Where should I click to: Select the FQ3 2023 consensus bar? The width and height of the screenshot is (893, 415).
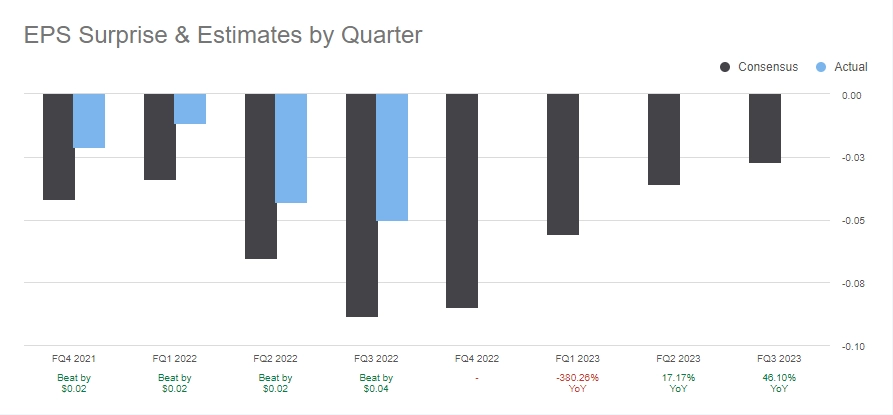(765, 128)
